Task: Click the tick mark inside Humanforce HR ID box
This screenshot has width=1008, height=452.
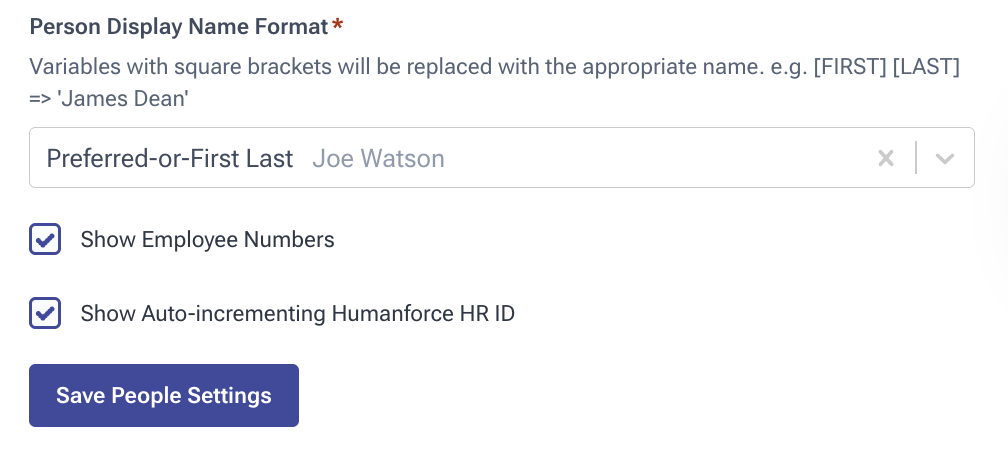Action: tap(45, 313)
